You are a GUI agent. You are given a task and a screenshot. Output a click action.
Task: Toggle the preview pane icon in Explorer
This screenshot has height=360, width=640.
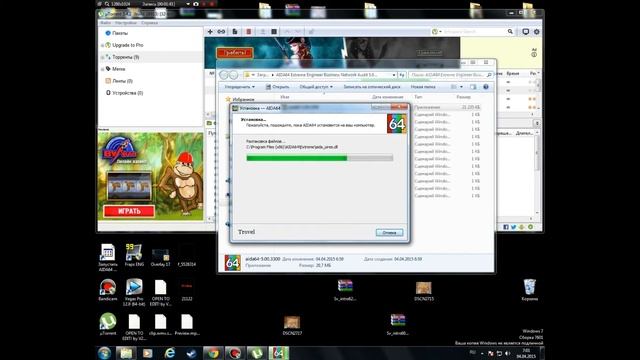click(x=473, y=87)
